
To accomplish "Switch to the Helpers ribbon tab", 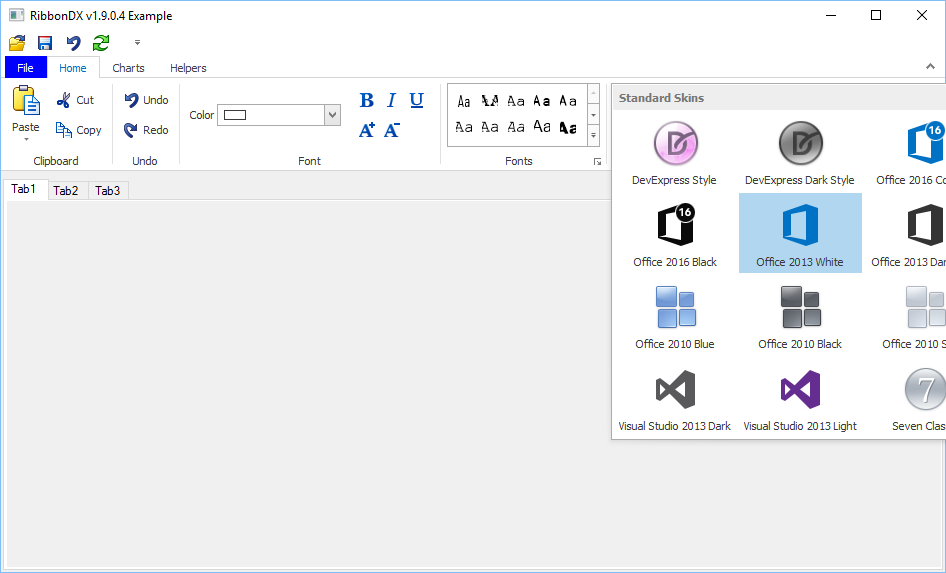I will 188,68.
